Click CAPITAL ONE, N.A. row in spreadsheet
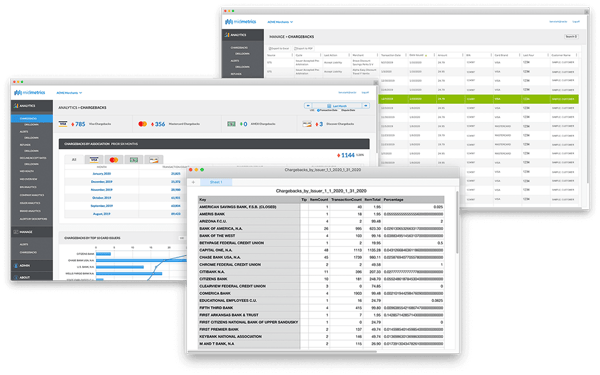The image size is (600, 375). (321, 250)
